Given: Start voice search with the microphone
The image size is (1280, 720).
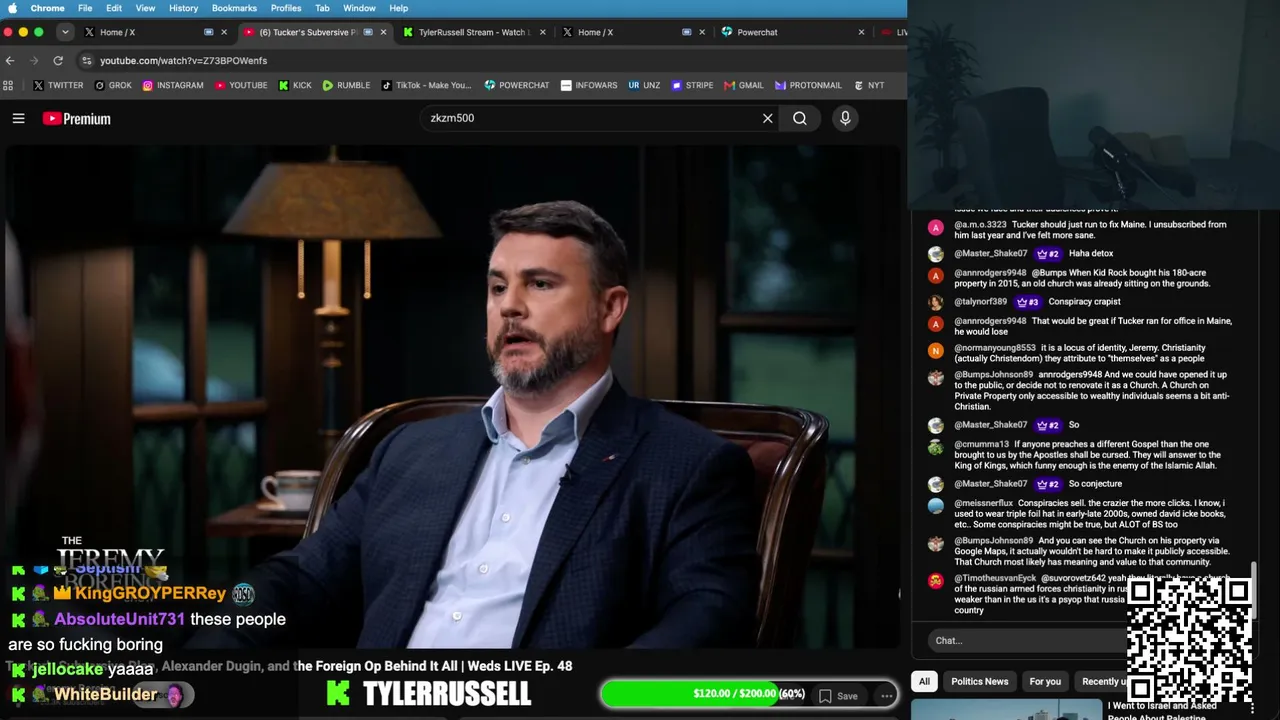Looking at the screenshot, I should tap(845, 118).
